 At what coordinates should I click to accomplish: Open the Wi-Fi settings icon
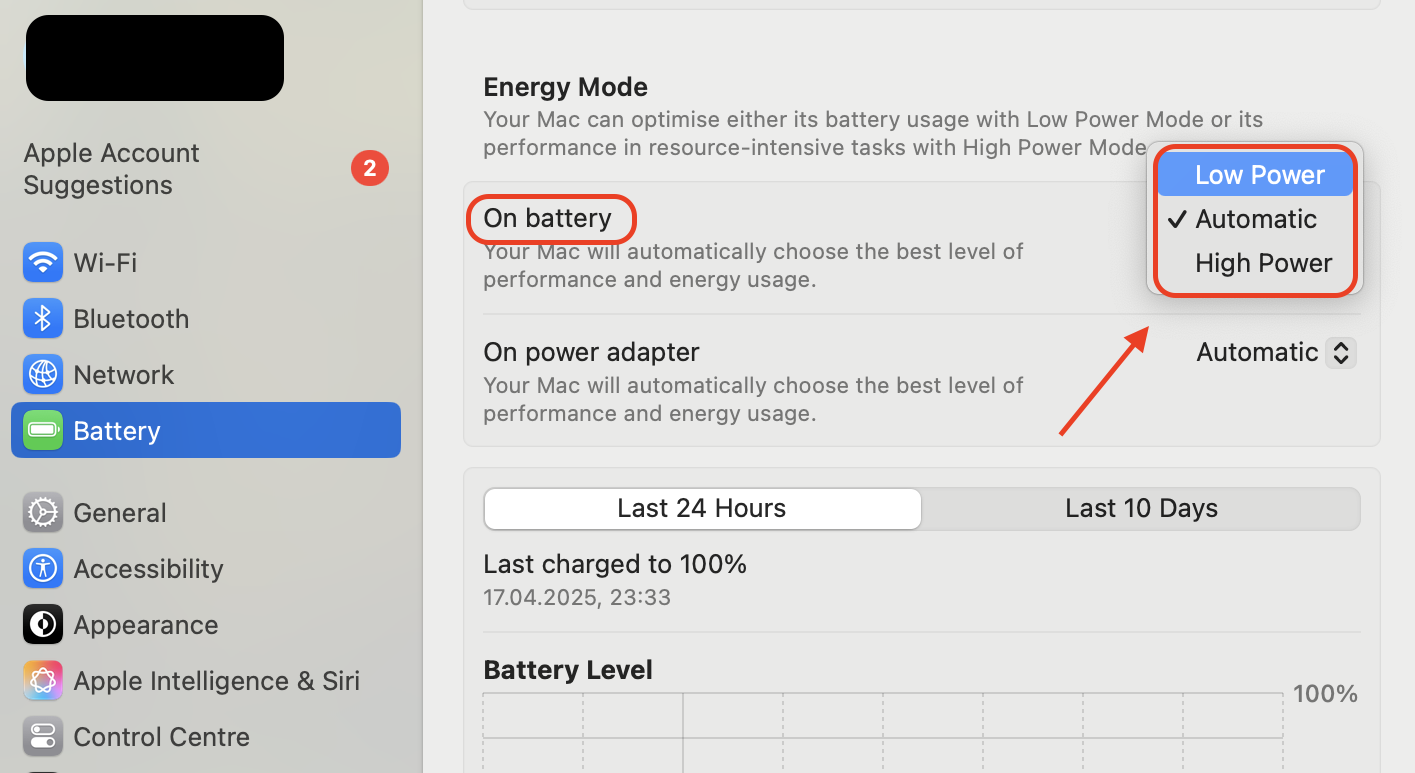42,262
